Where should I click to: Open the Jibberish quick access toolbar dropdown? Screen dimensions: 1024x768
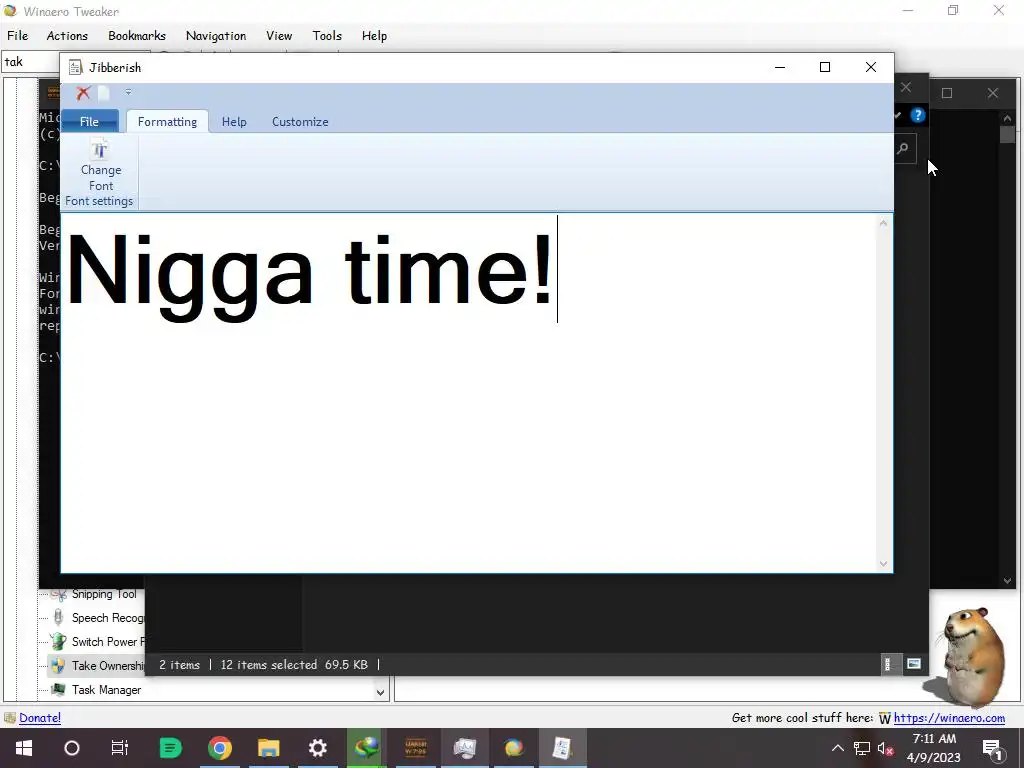coord(128,92)
